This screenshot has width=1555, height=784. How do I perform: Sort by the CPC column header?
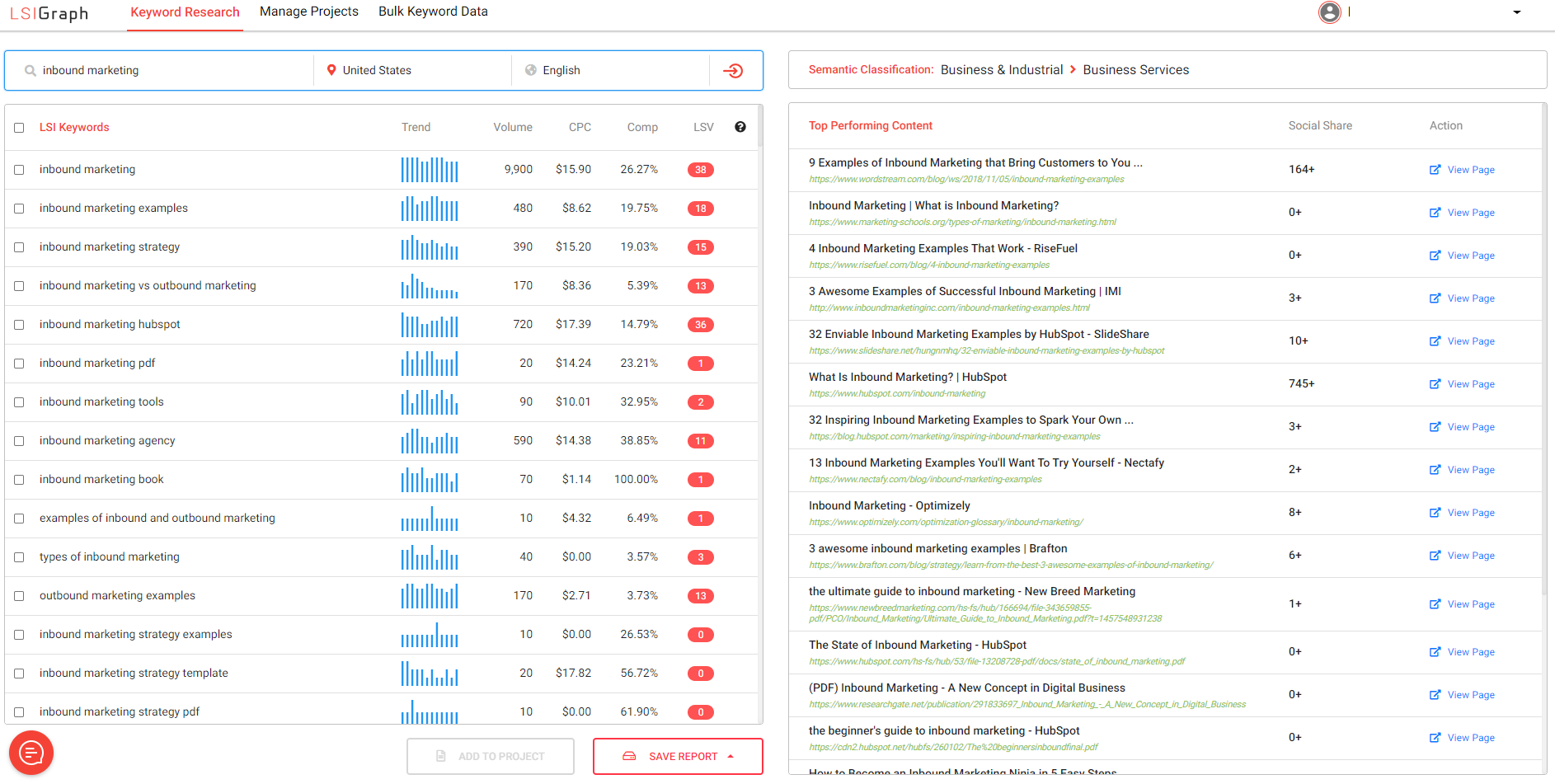(x=580, y=127)
